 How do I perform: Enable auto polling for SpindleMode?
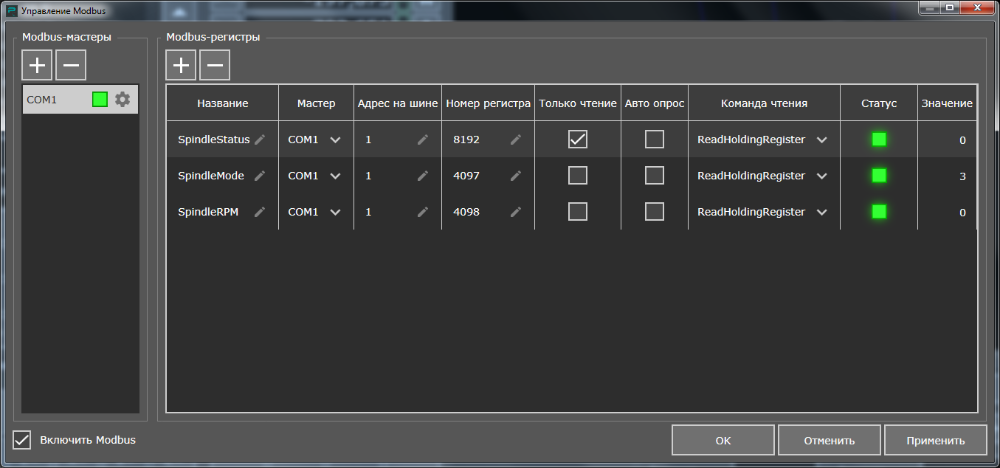[x=654, y=176]
